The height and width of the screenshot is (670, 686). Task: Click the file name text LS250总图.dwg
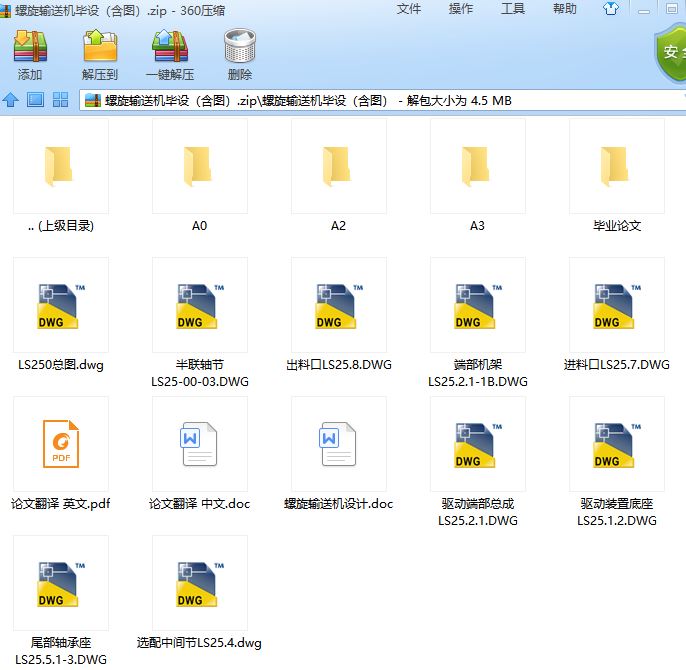coord(61,365)
